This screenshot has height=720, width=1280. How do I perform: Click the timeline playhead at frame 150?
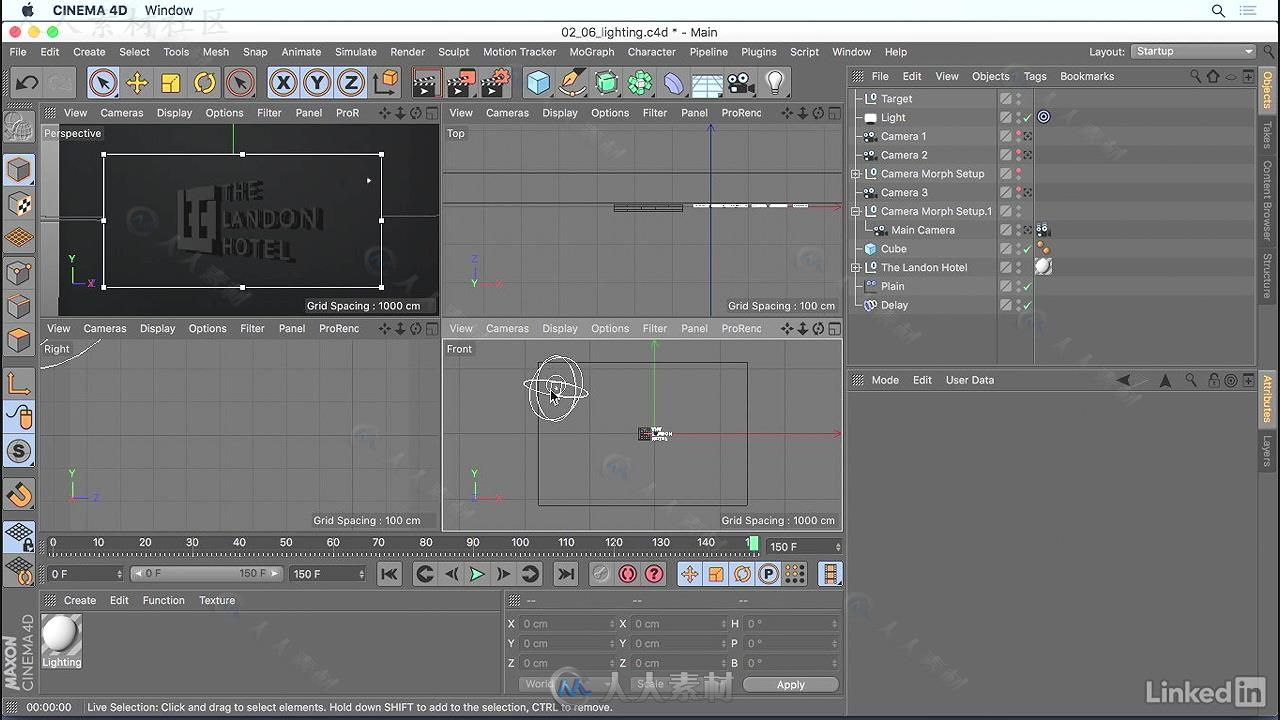[753, 543]
